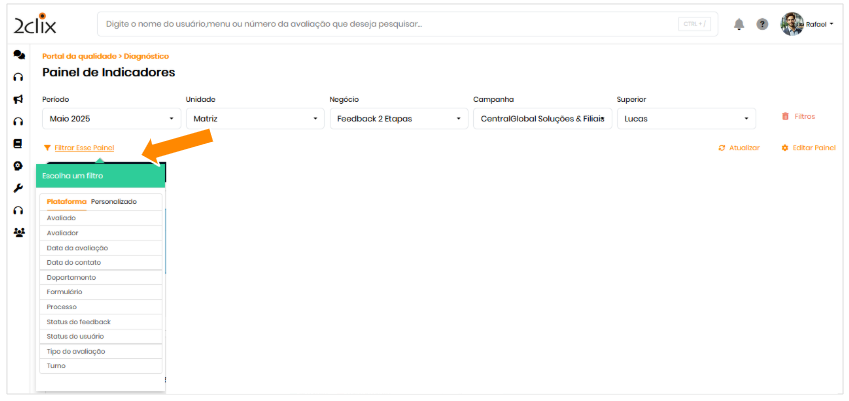Image resolution: width=849 pixels, height=401 pixels.
Task: Expand the Superior dropdown showing Lucas
Action: [685, 119]
